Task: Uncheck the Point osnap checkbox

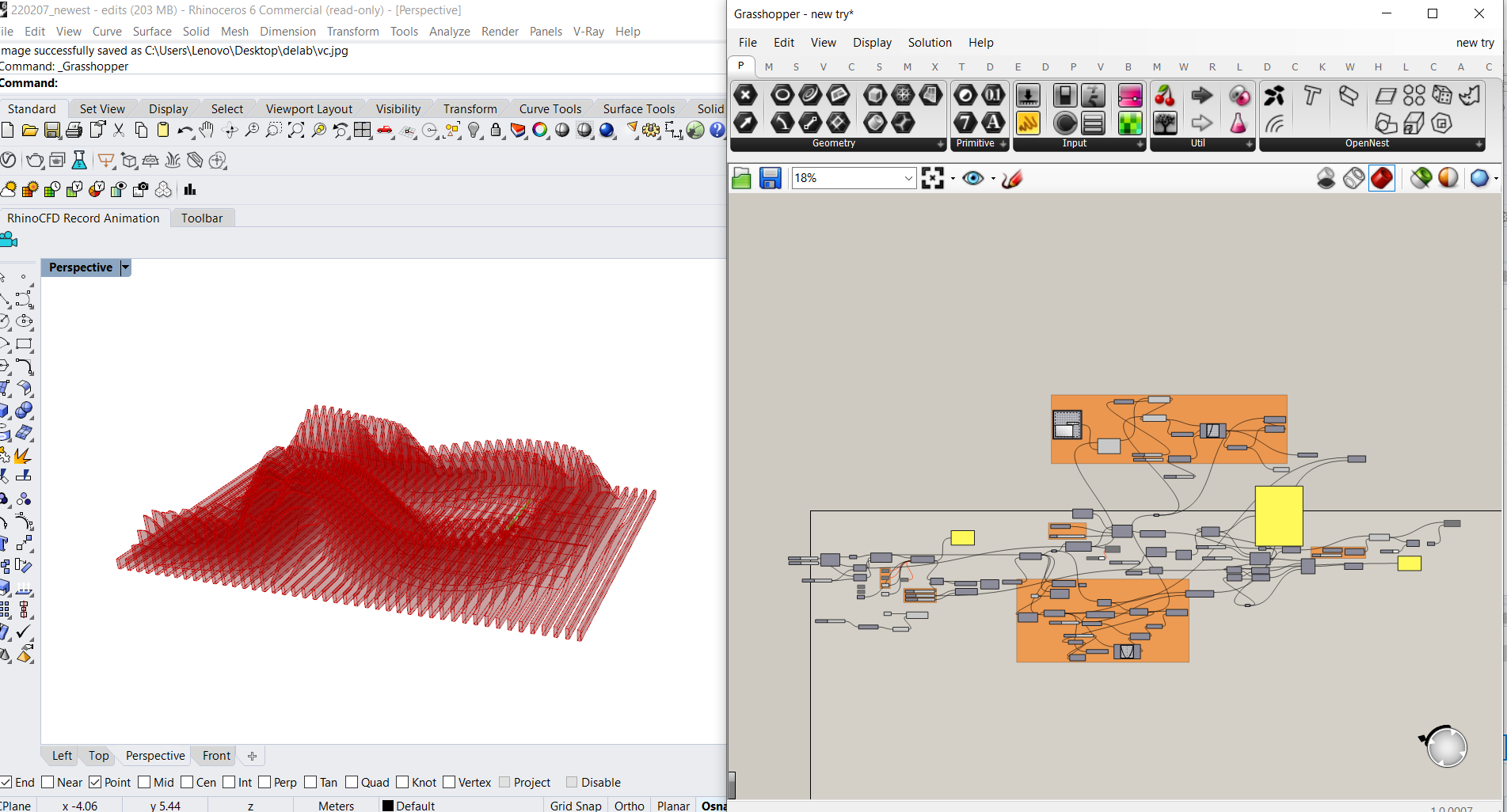Action: (95, 783)
